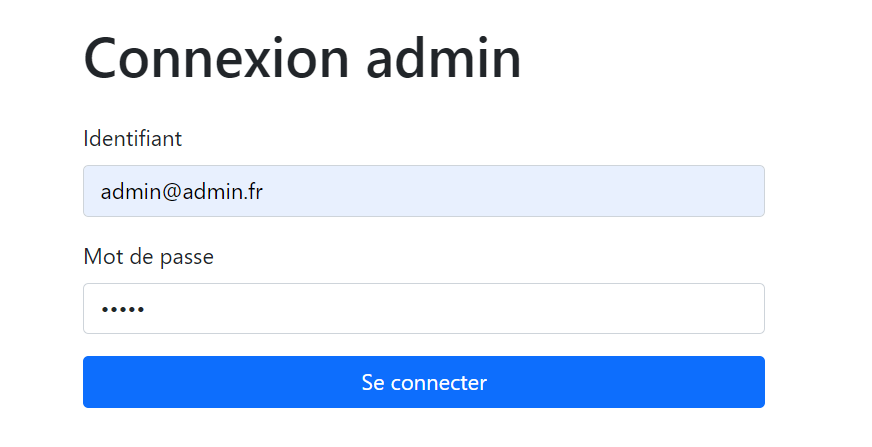Submit the admin login form

(423, 382)
